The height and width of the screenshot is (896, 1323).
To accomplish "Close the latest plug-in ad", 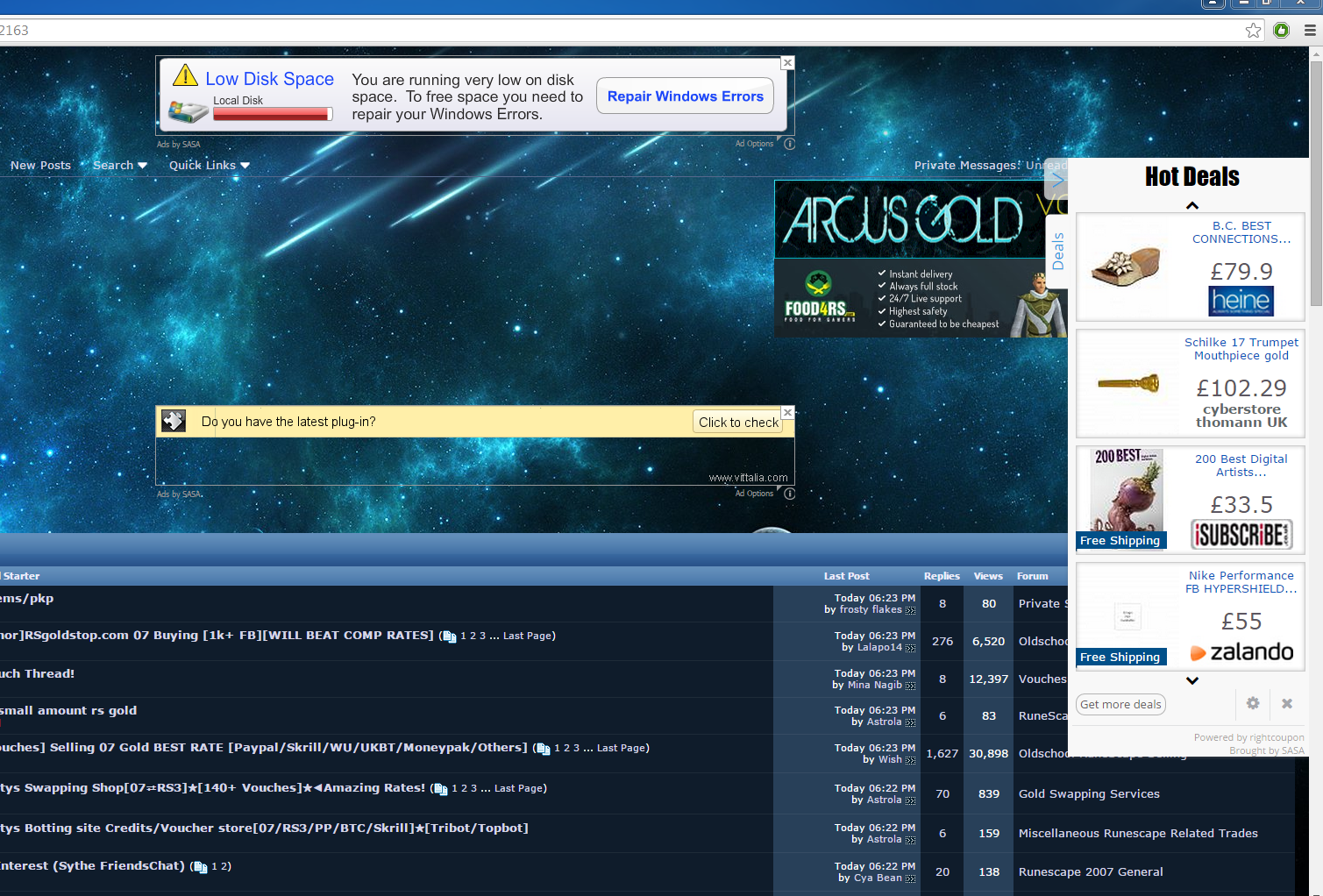I will point(787,412).
